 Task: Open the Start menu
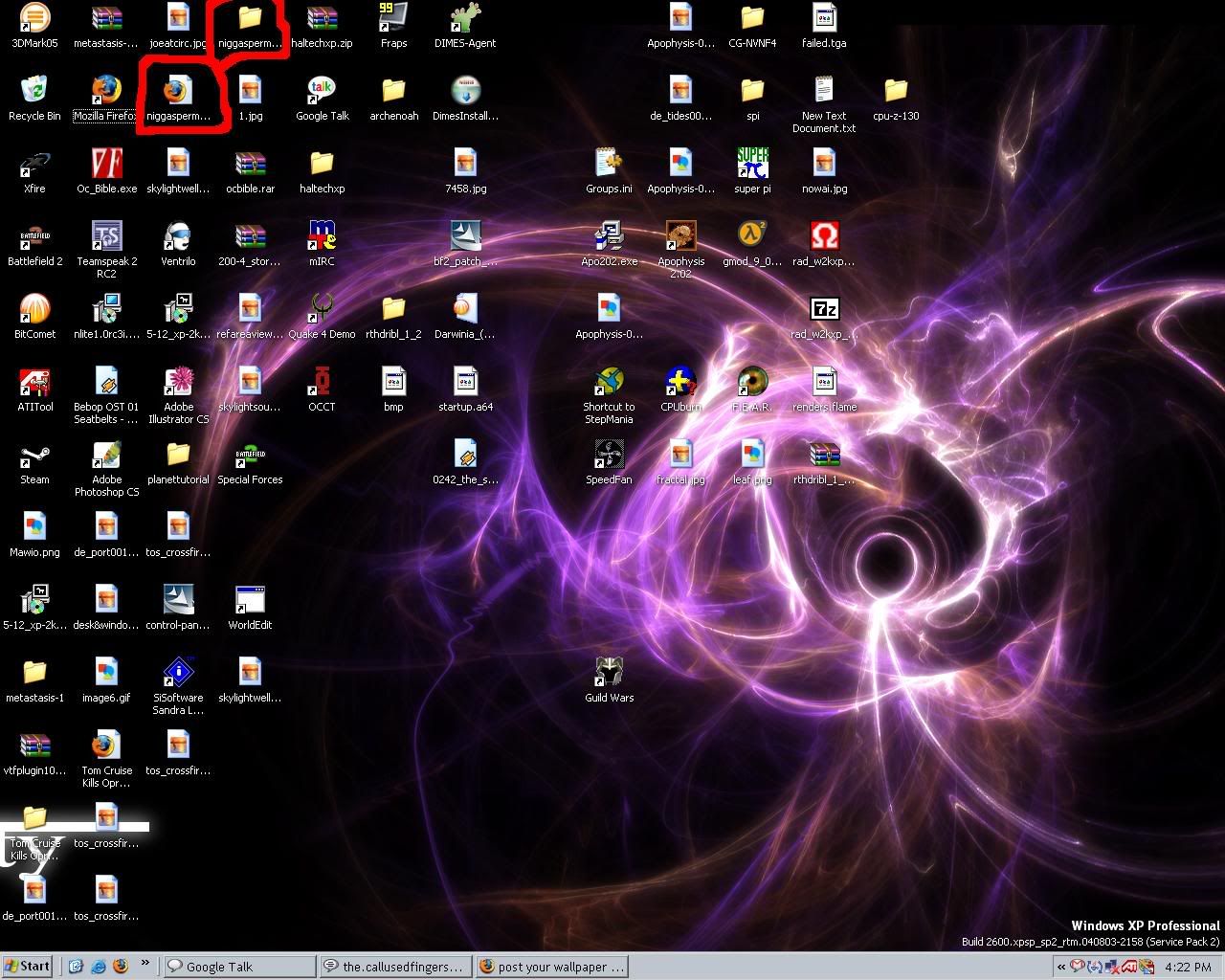pyautogui.click(x=28, y=967)
